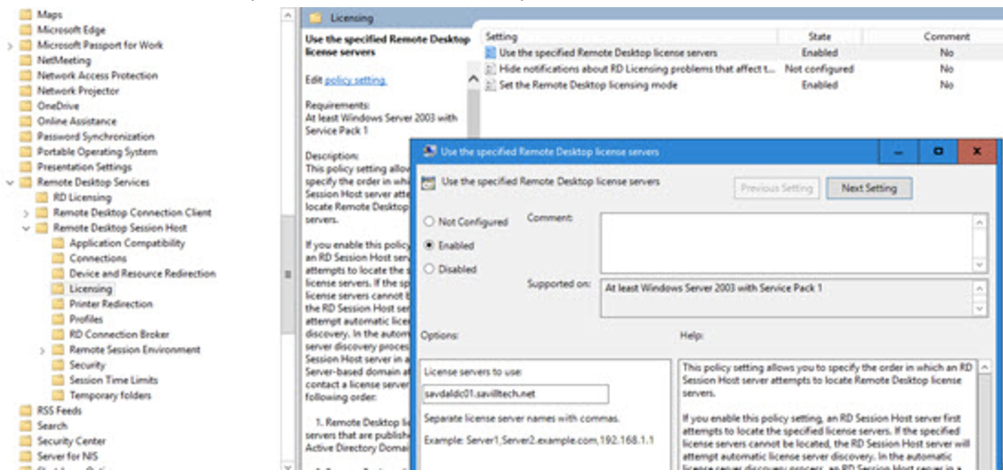
Task: Select the Licensing folder in tree
Action: pos(90,288)
